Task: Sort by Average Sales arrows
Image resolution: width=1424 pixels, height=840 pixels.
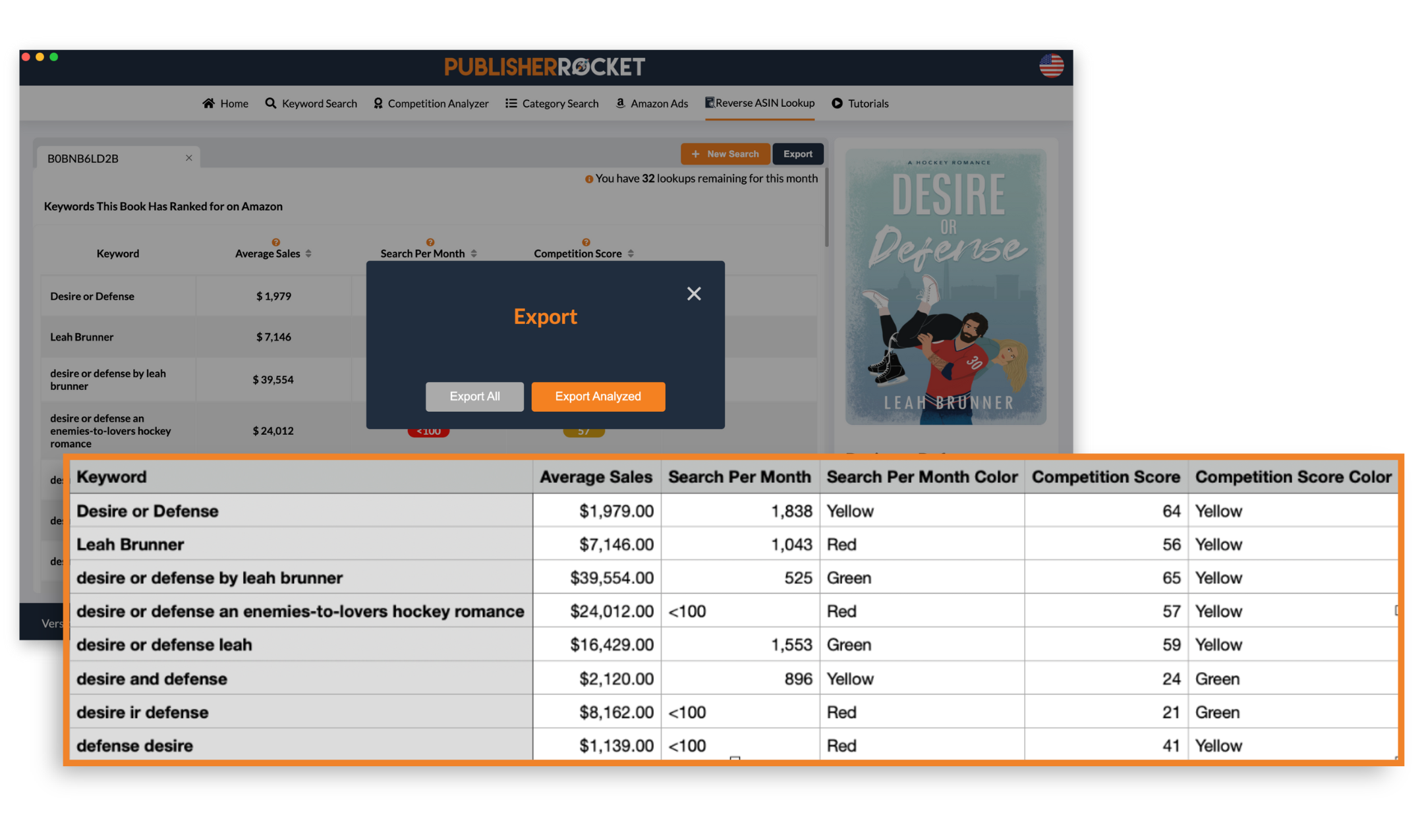Action: coord(308,254)
